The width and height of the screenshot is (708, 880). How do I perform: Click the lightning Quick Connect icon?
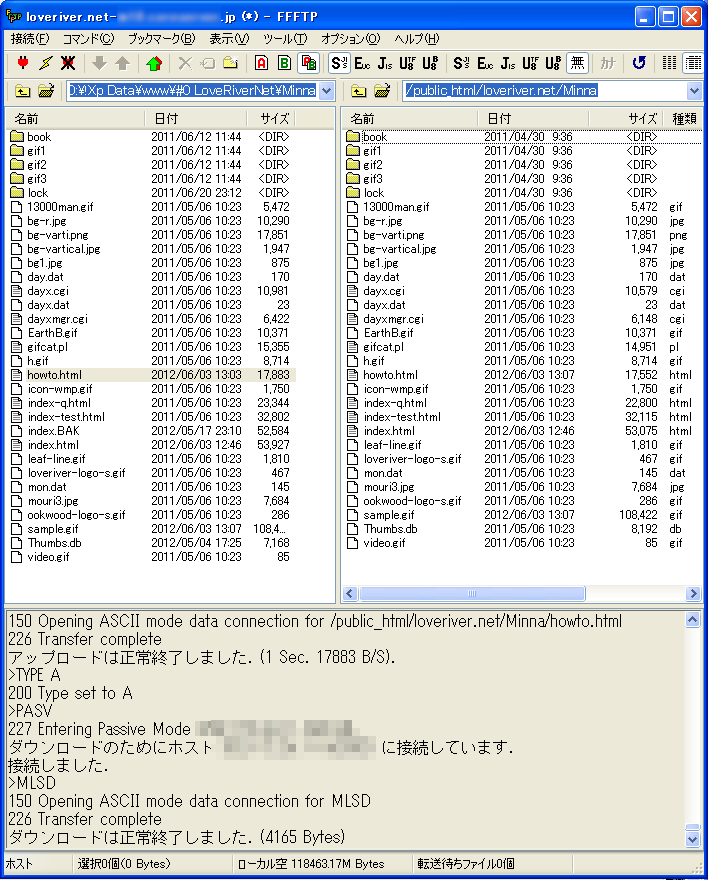[x=45, y=63]
